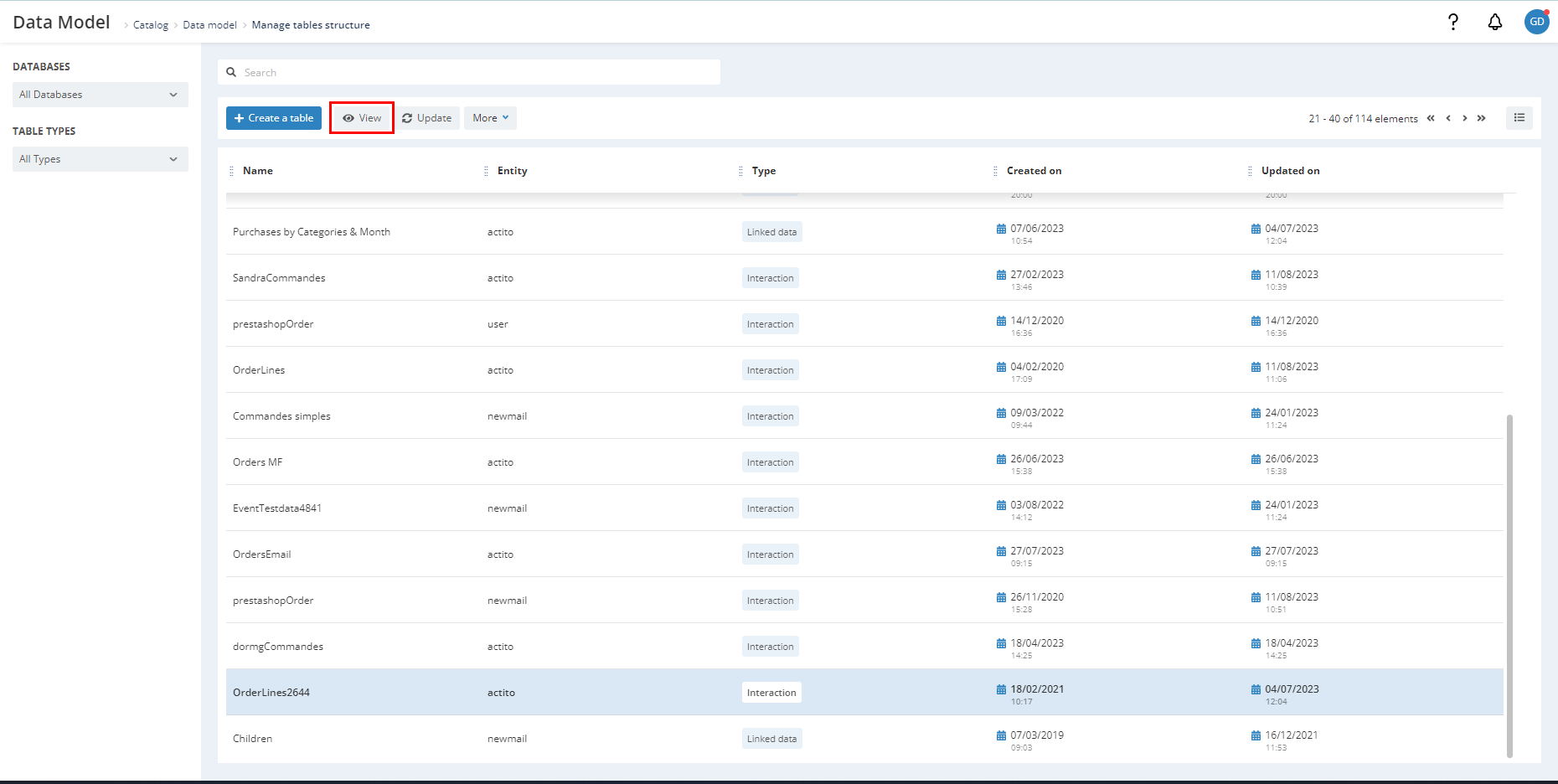This screenshot has height=784, width=1558.
Task: Sort by the Type column header
Action: pyautogui.click(x=764, y=171)
